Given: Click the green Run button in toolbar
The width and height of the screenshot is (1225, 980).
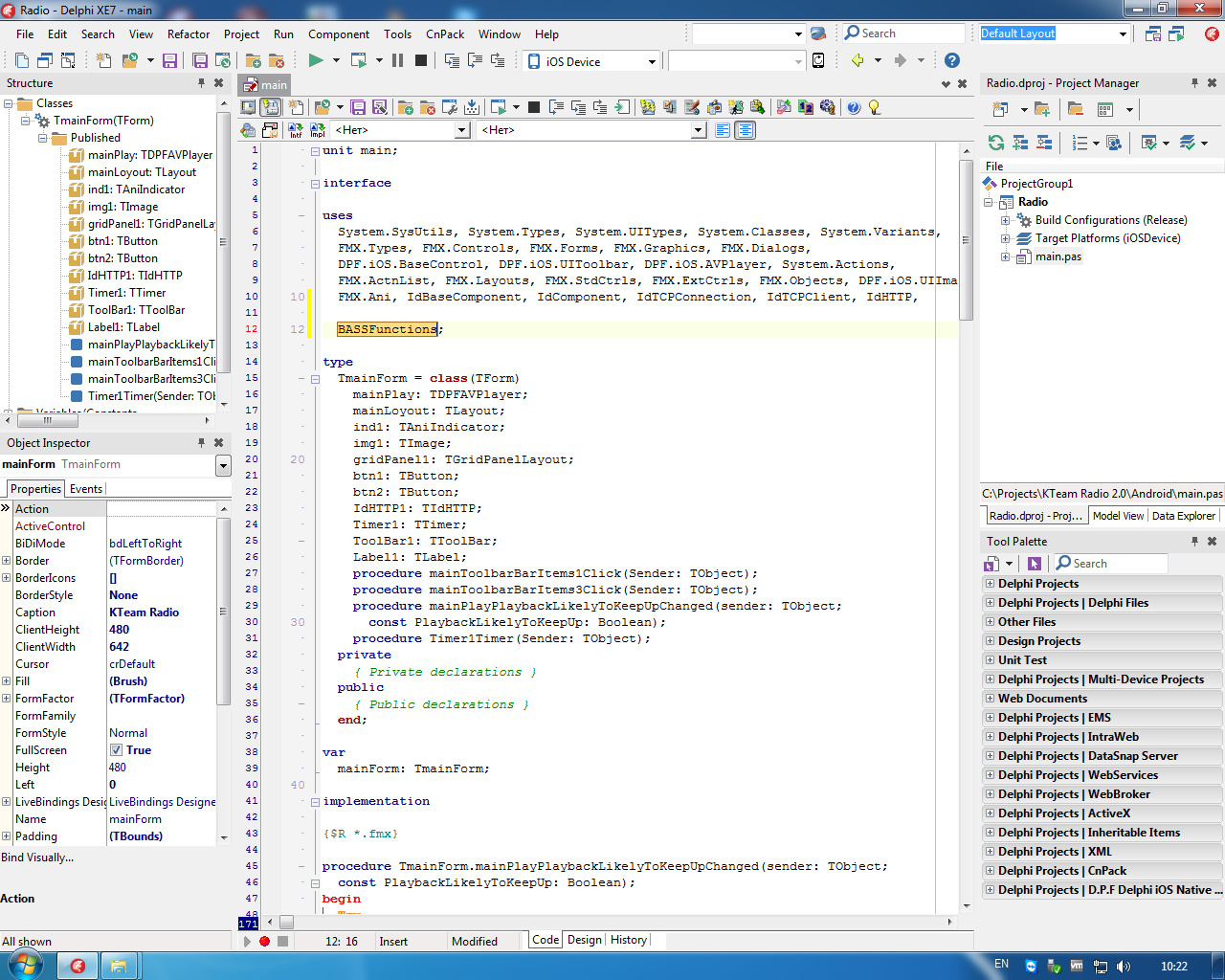Looking at the screenshot, I should [x=315, y=60].
